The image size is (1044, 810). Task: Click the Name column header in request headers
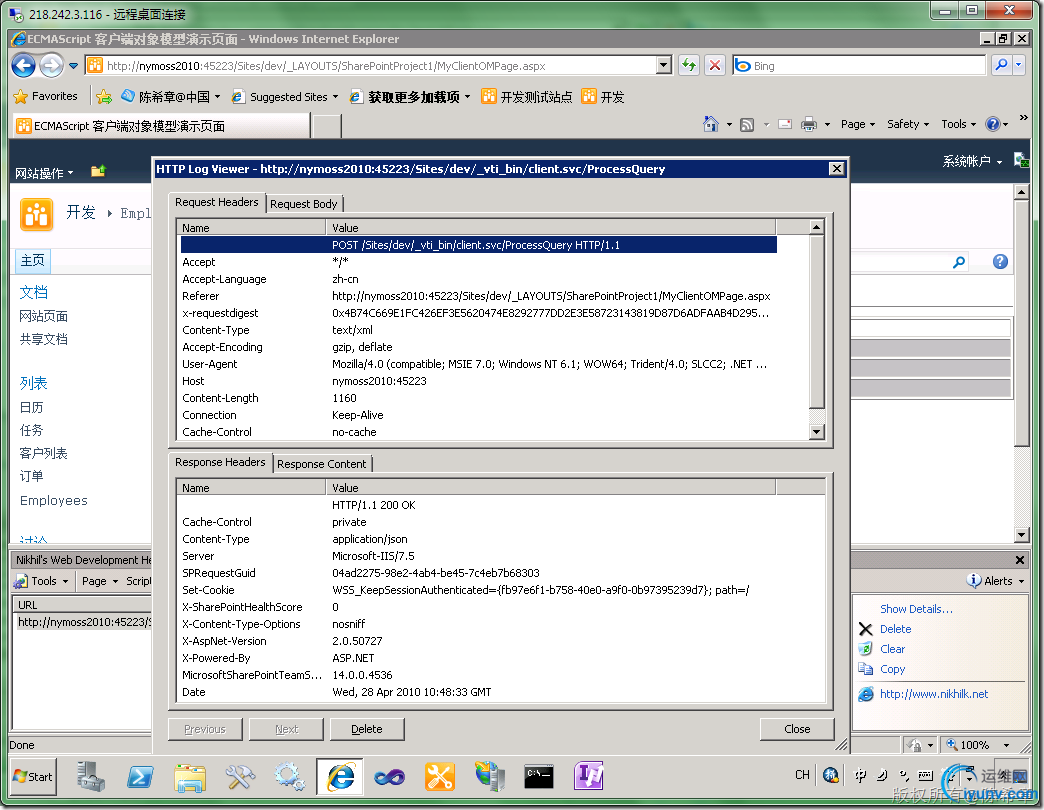[x=252, y=228]
